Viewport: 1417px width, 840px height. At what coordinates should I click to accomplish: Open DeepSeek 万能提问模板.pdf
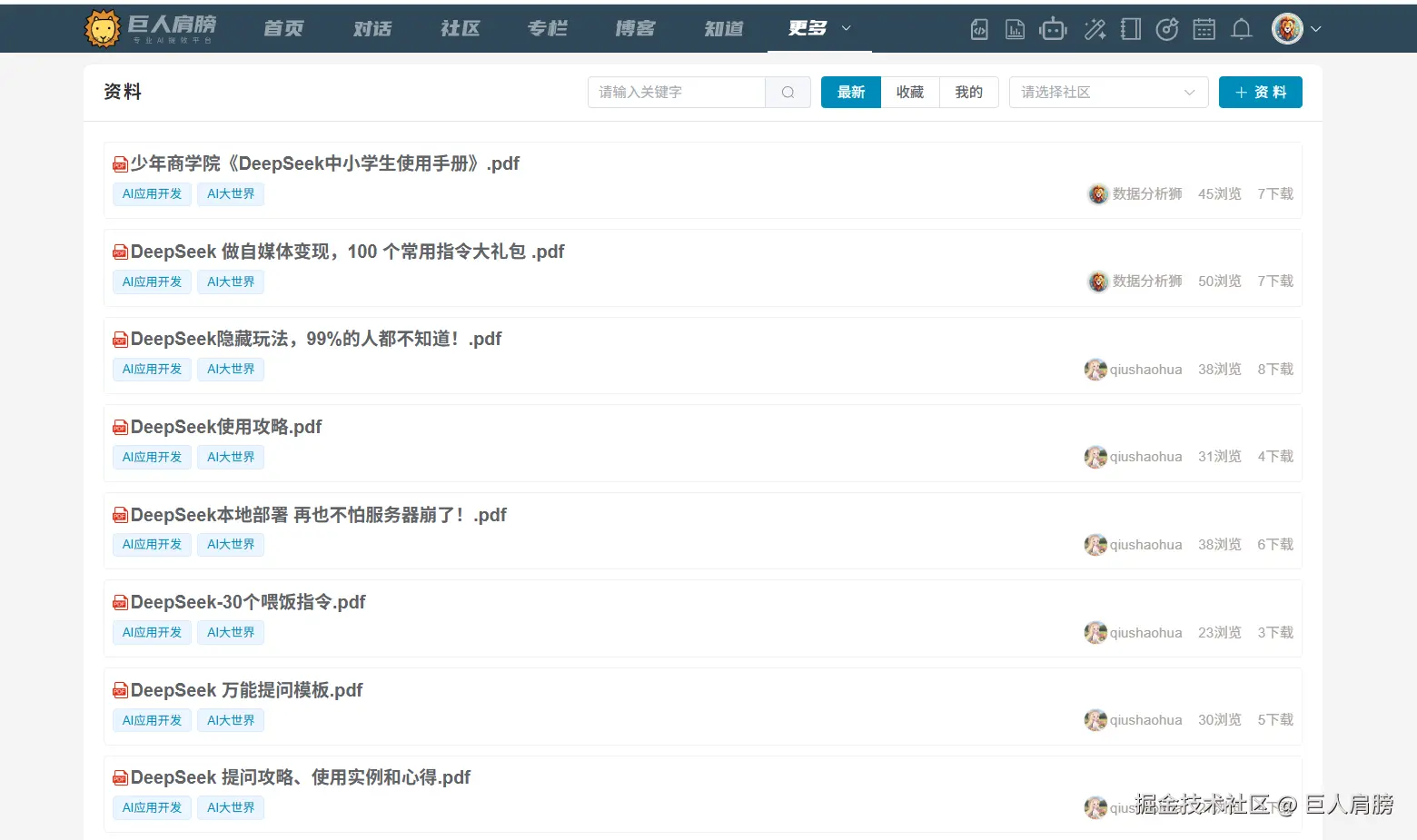(x=247, y=690)
